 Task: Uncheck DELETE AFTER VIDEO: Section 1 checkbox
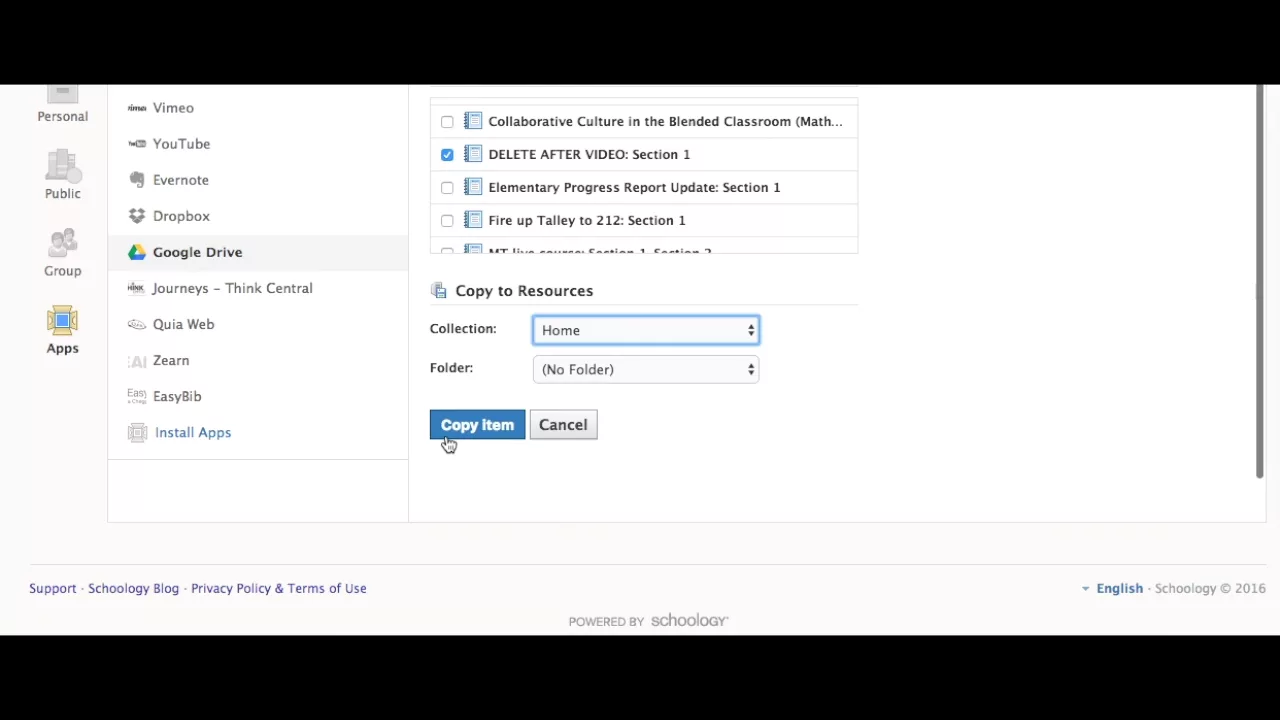pyautogui.click(x=447, y=155)
